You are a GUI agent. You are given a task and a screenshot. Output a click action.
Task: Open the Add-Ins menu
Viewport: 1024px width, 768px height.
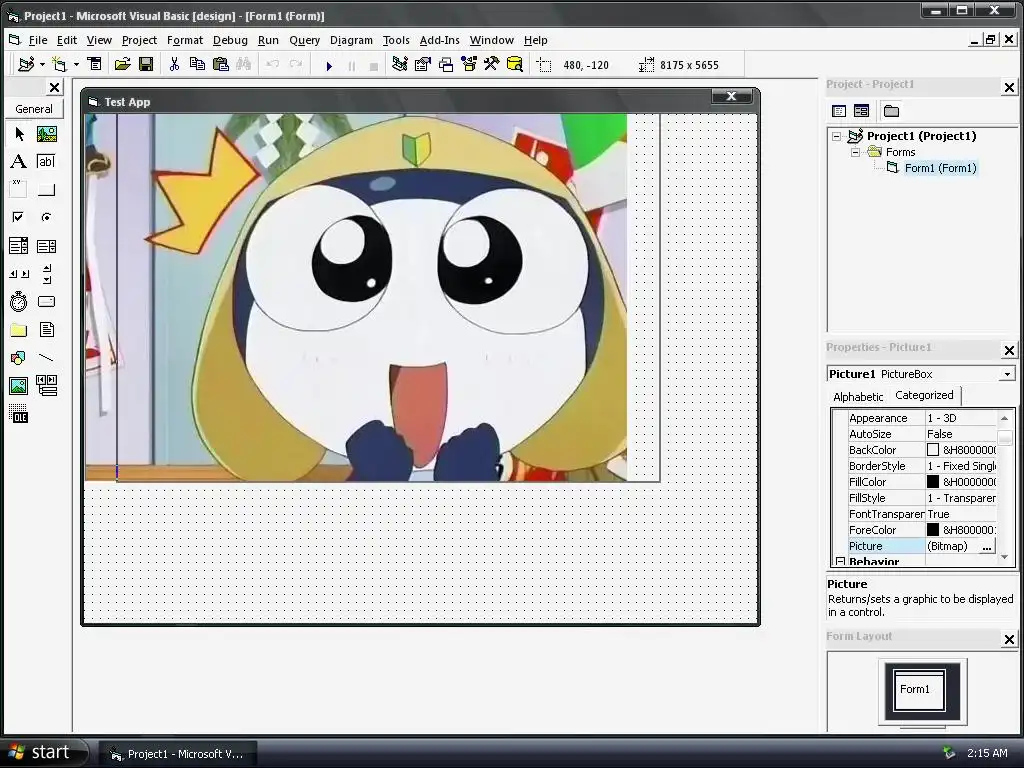pos(440,40)
